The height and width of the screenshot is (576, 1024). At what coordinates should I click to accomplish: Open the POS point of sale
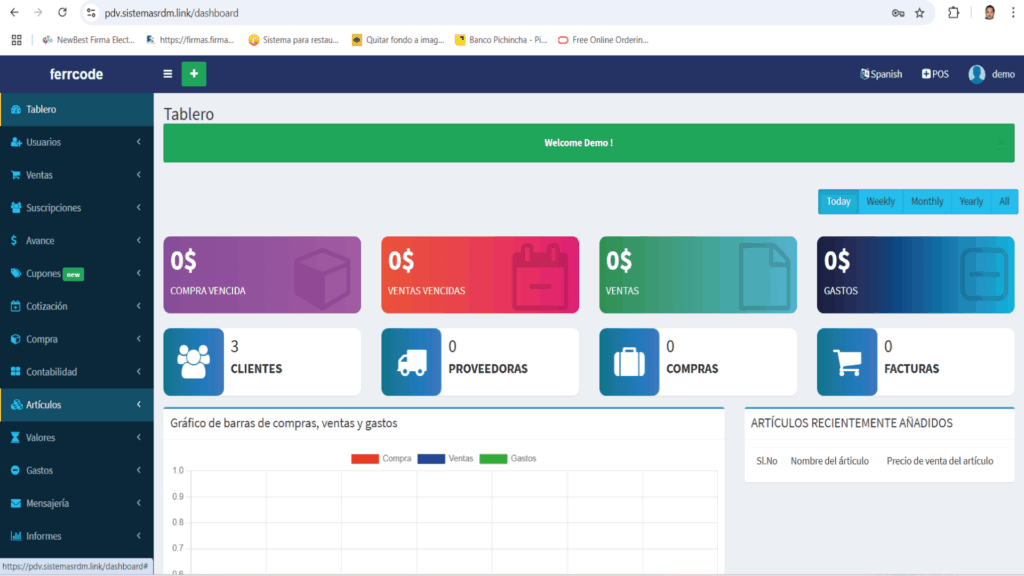(935, 74)
